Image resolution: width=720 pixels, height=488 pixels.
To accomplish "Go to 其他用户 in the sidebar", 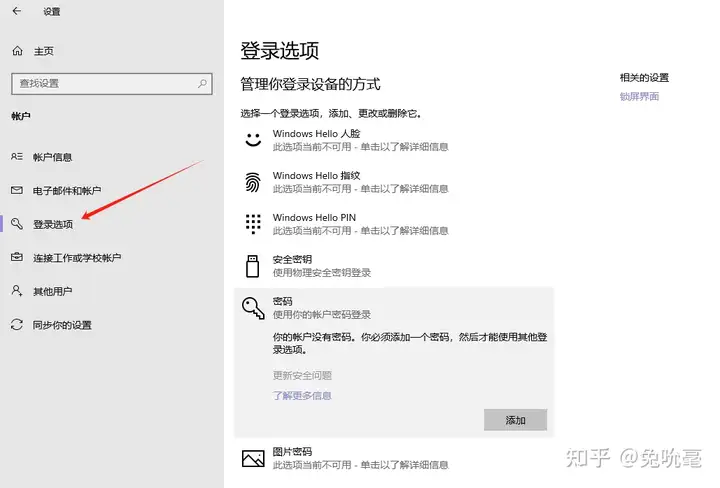I will (52, 292).
